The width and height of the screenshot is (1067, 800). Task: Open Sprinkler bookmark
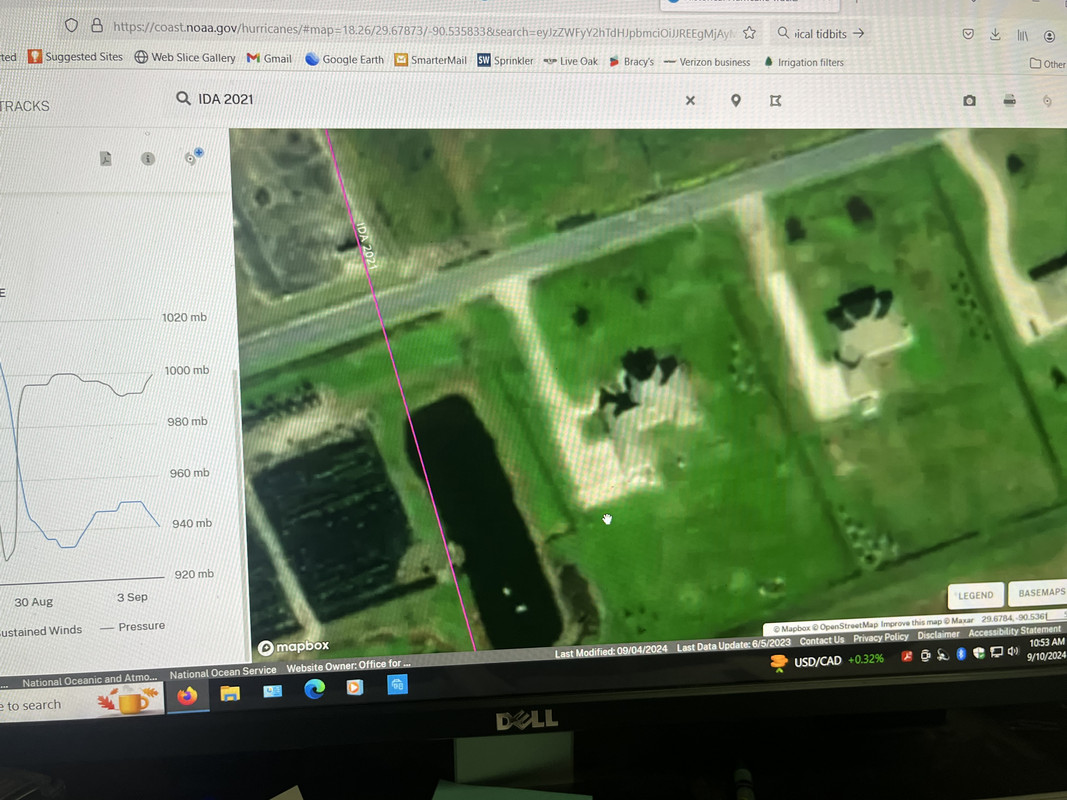(506, 60)
